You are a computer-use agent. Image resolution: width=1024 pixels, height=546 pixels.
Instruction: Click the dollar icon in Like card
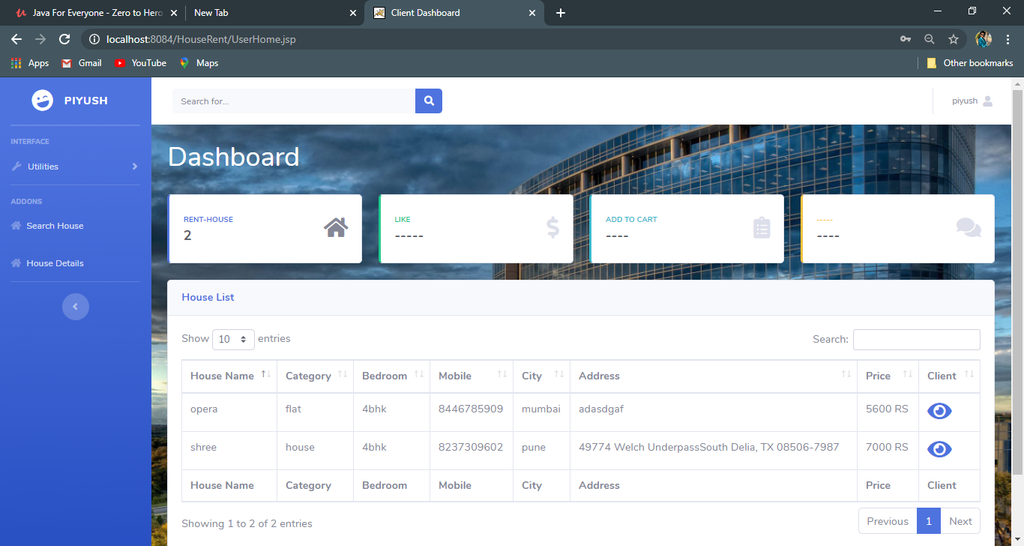coord(552,228)
